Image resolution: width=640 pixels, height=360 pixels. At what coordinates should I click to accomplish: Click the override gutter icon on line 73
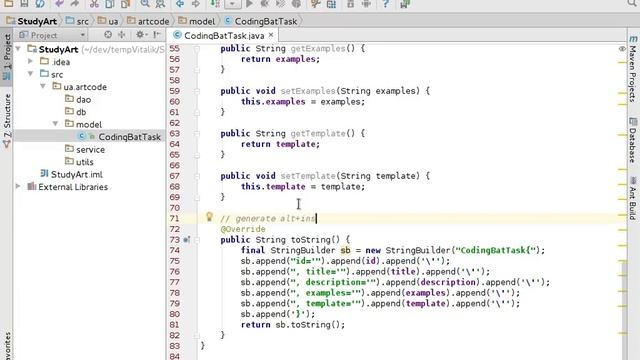[x=187, y=240]
